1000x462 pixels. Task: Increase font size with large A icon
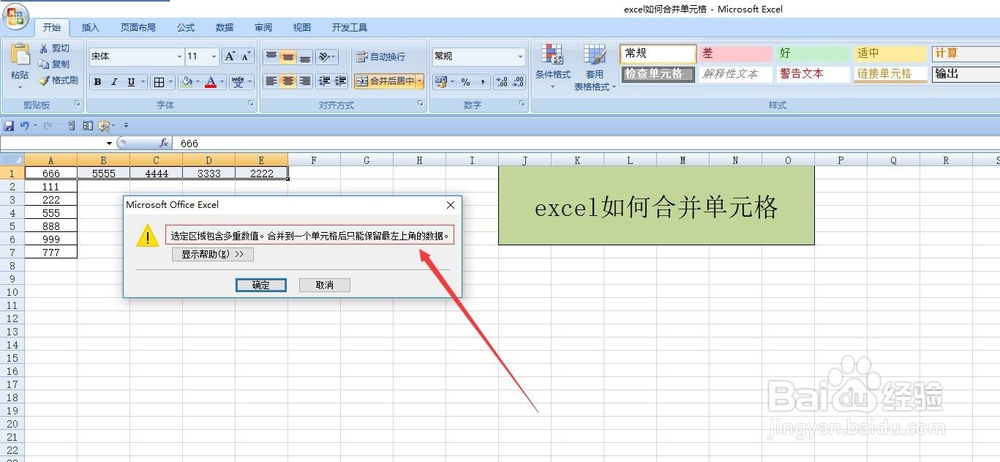[230, 56]
